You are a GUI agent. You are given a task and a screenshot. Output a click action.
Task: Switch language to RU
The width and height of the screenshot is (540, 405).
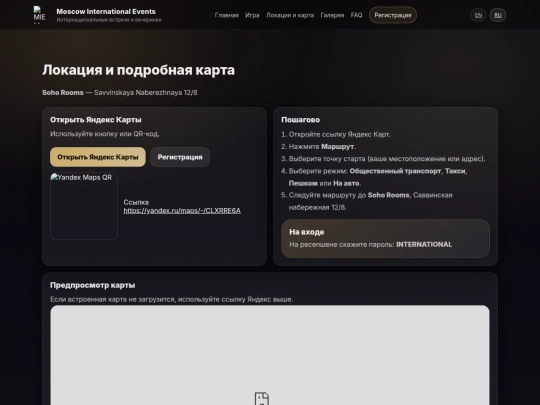click(498, 15)
